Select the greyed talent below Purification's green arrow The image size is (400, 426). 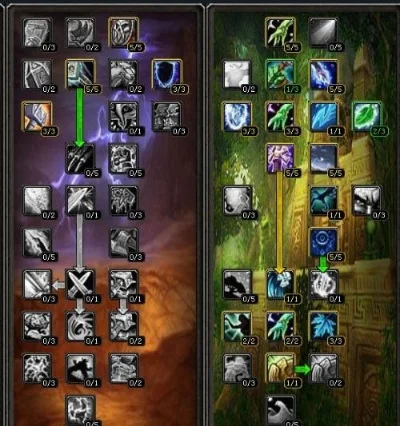point(323,284)
